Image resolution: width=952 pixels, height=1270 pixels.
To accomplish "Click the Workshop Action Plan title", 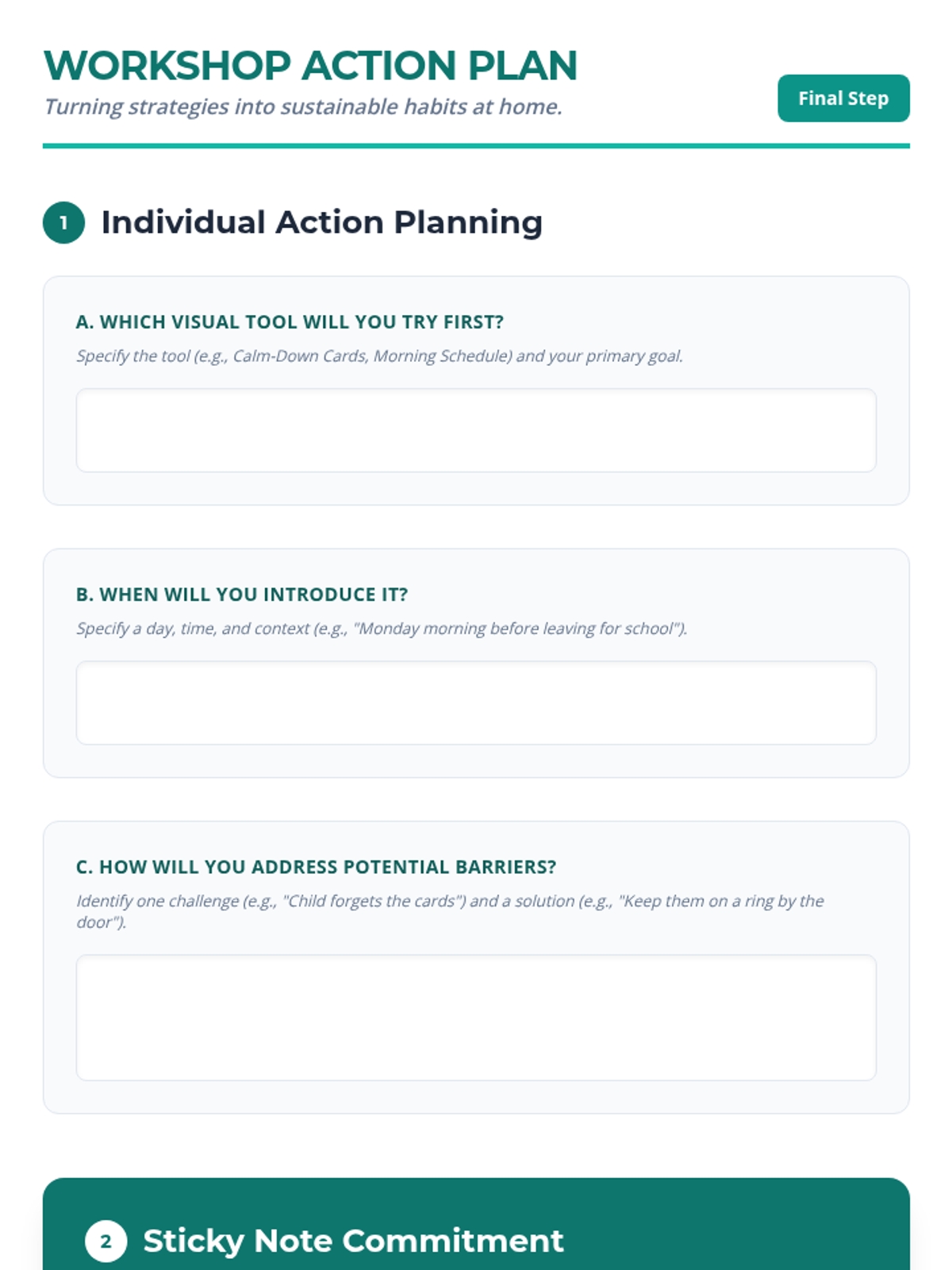I will click(x=310, y=66).
